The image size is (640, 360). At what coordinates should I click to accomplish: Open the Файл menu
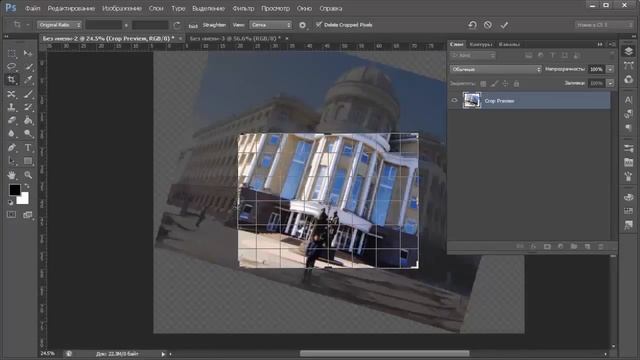click(32, 8)
